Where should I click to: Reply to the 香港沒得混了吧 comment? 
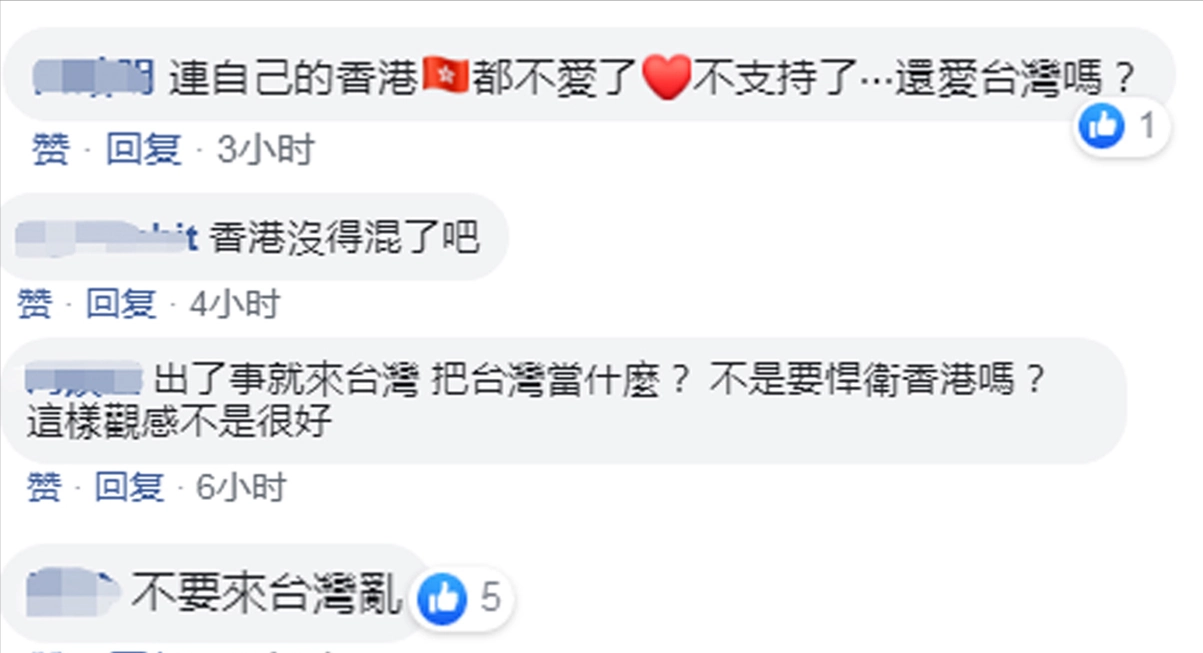tap(121, 304)
